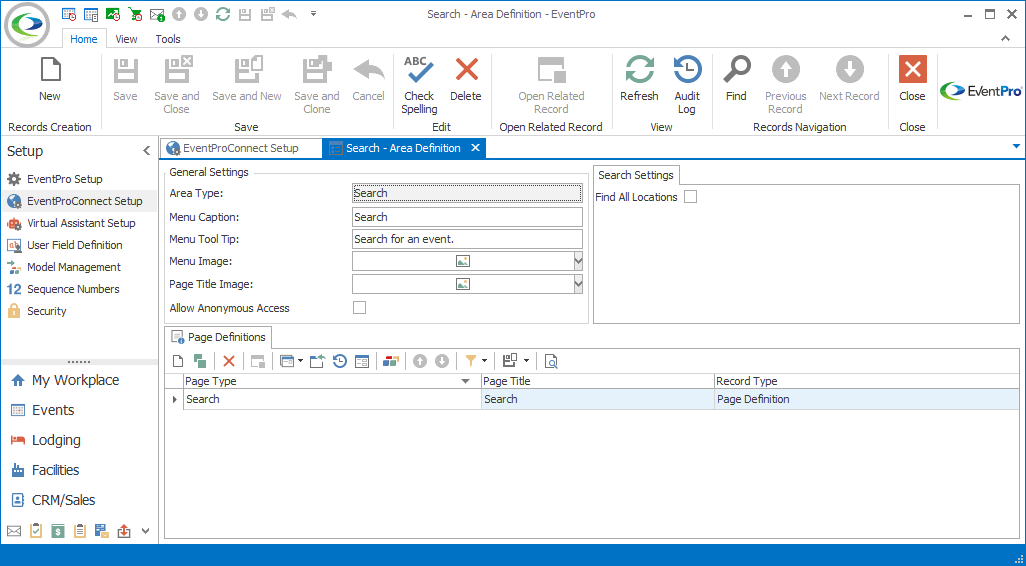Go to Facilities module
This screenshot has width=1026, height=566.
coord(56,470)
